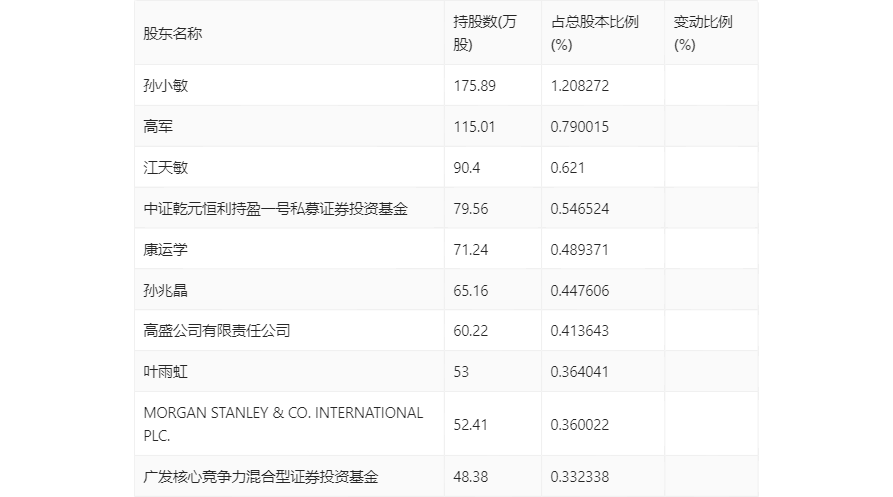Click the 股东名称 column header
The height and width of the screenshot is (497, 893).
[x=173, y=34]
